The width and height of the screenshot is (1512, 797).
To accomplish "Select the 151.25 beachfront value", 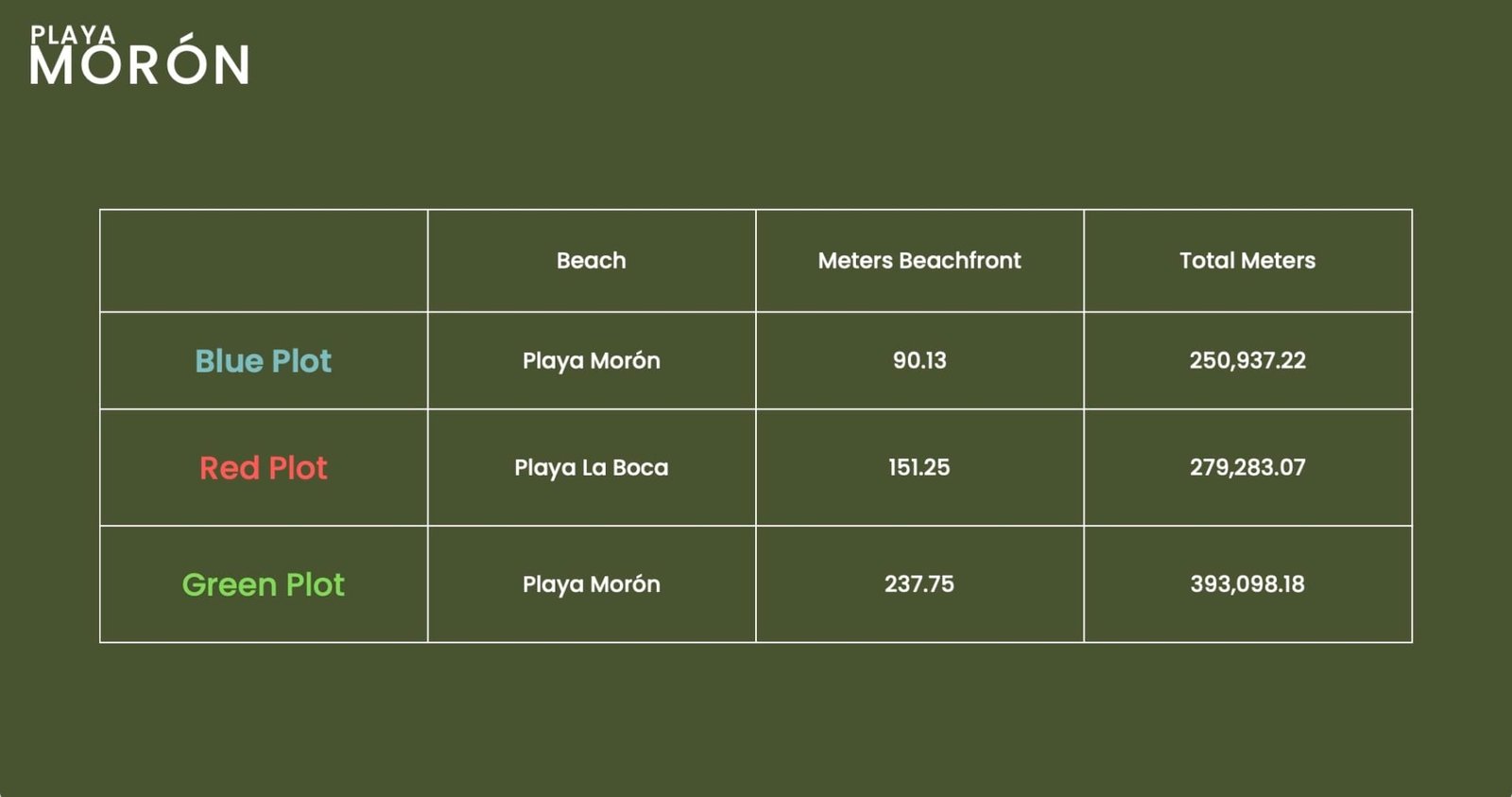I will [x=919, y=468].
